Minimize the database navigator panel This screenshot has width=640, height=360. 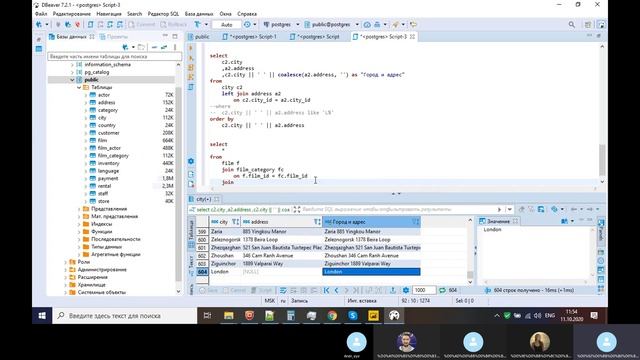pos(165,36)
